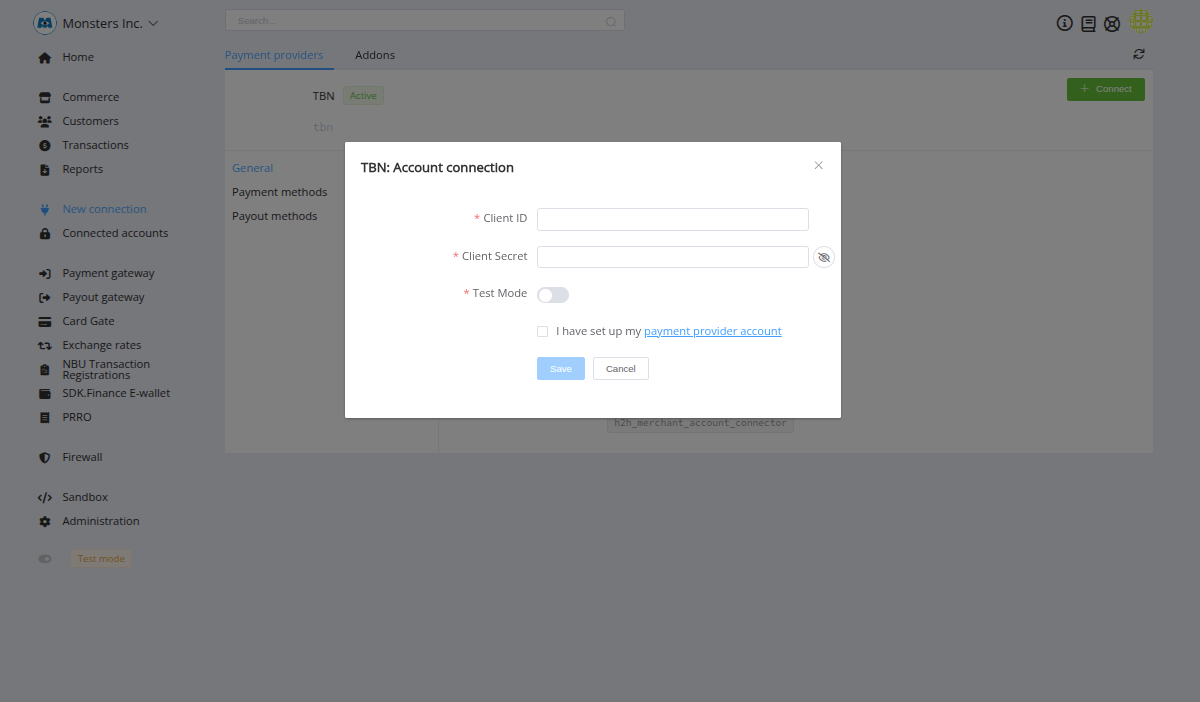Click the Firewall shield icon
The height and width of the screenshot is (702, 1200).
click(x=44, y=458)
